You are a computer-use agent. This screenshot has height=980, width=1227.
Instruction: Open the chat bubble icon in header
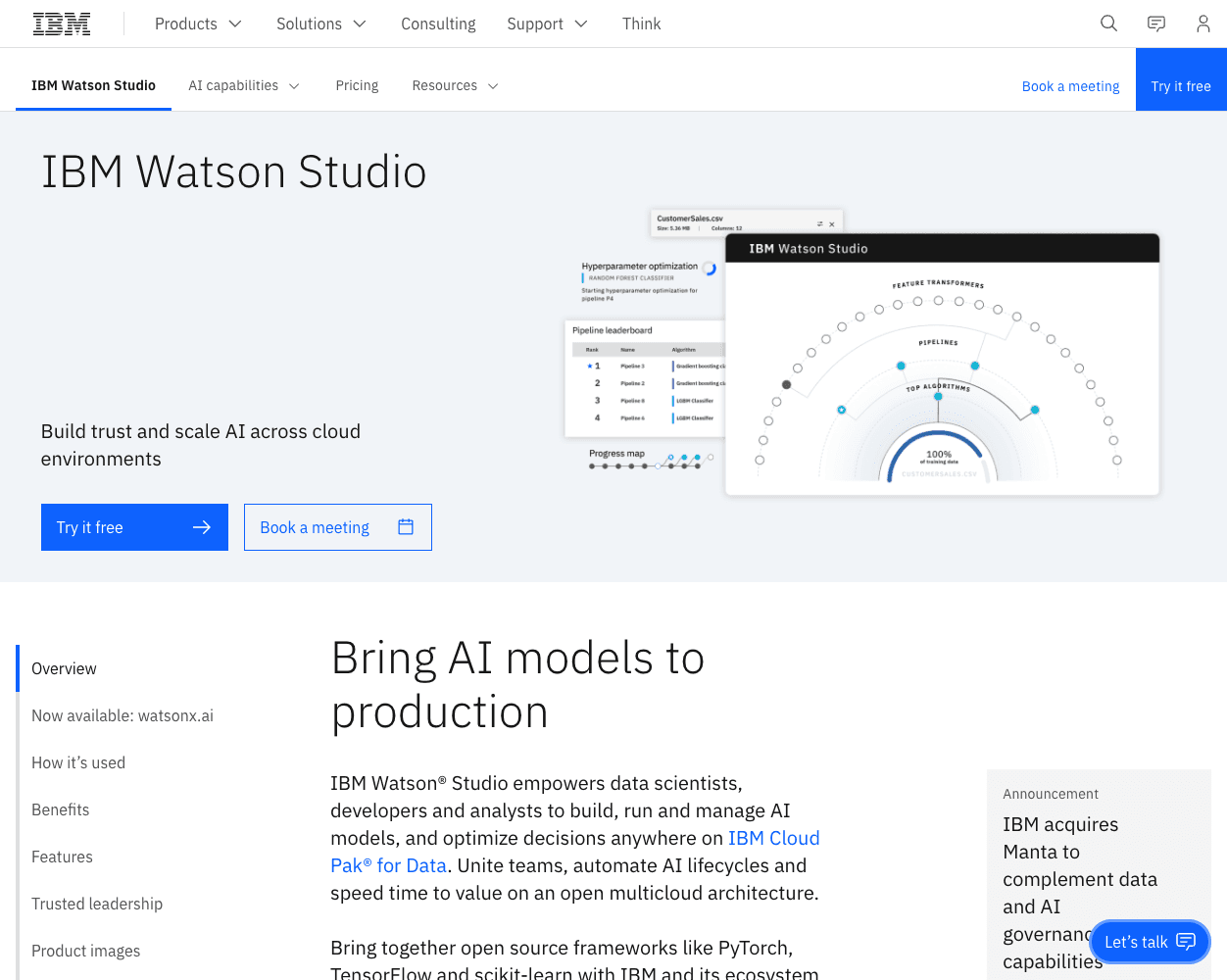pos(1156,24)
